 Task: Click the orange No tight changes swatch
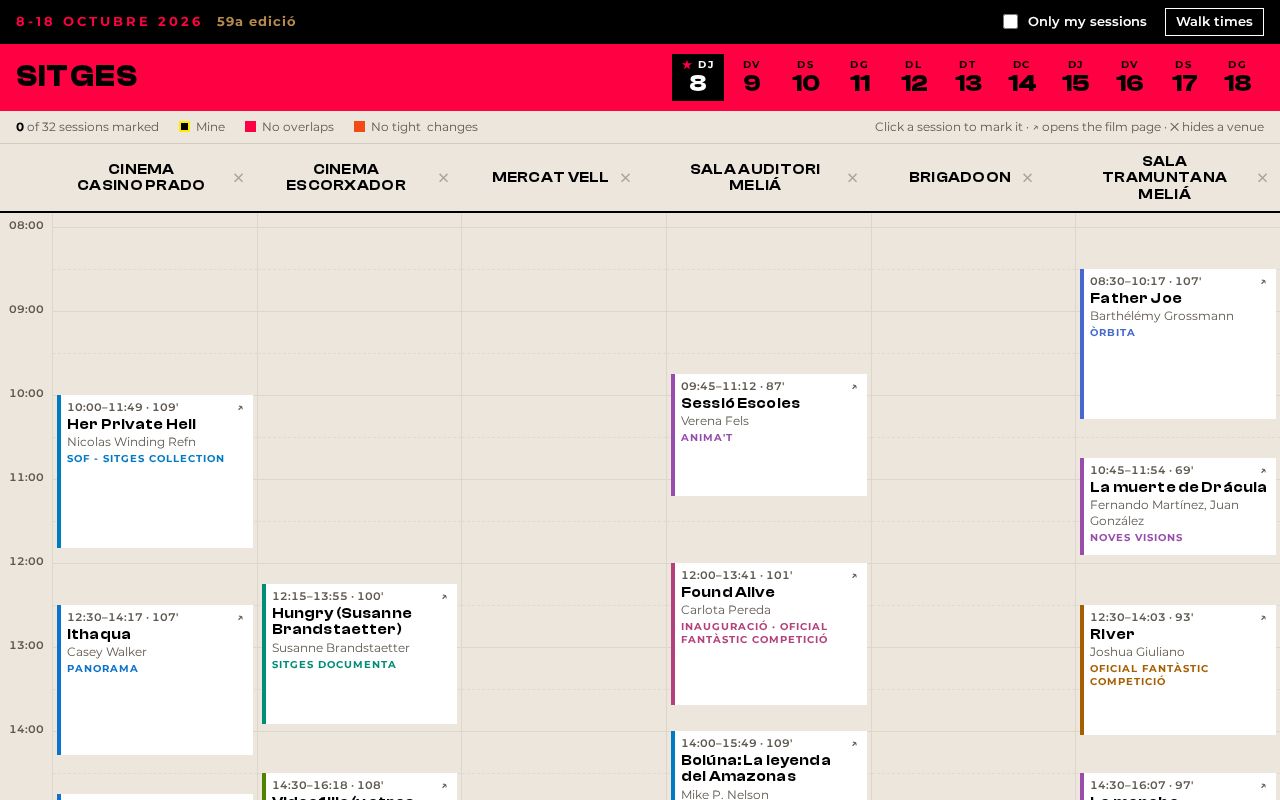pyautogui.click(x=359, y=127)
